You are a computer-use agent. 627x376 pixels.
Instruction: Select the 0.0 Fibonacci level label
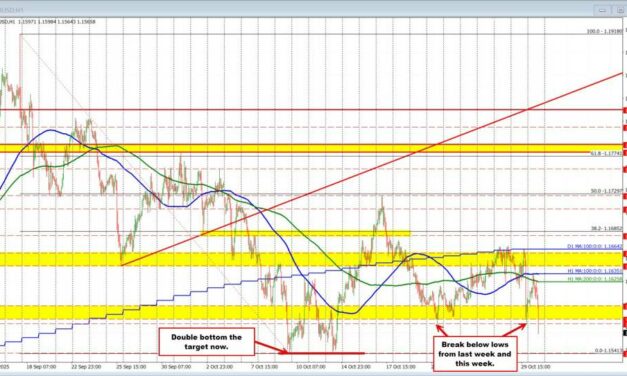click(609, 351)
